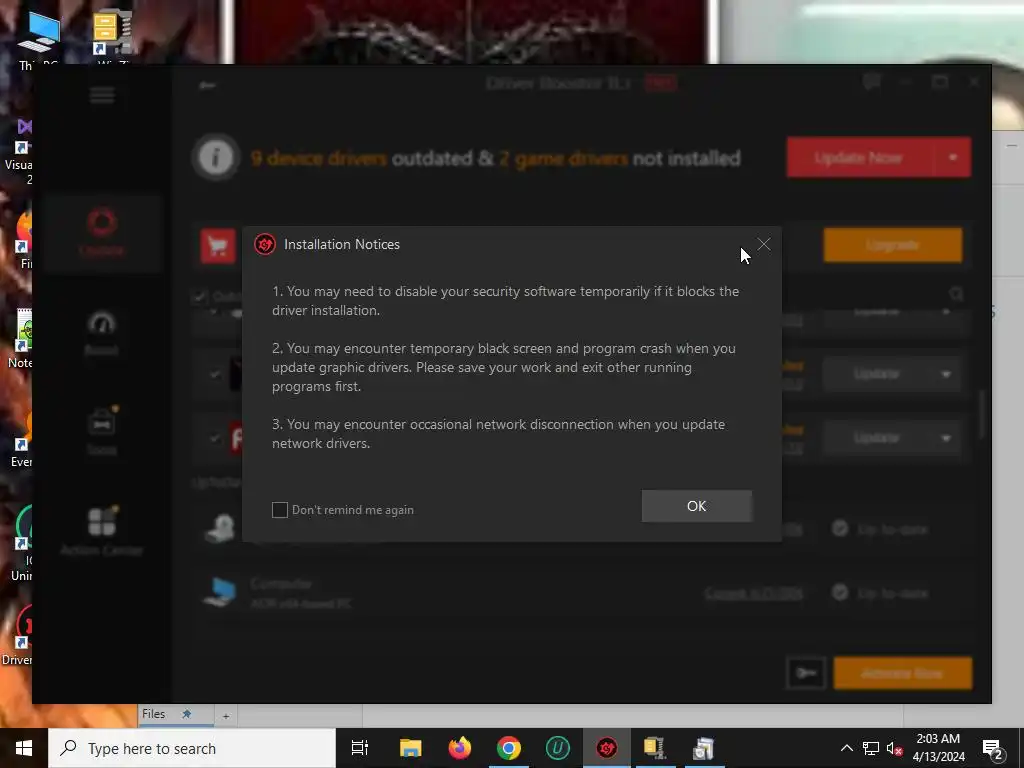
Task: Expand dropdown beside third-row Update button
Action: coord(946,438)
